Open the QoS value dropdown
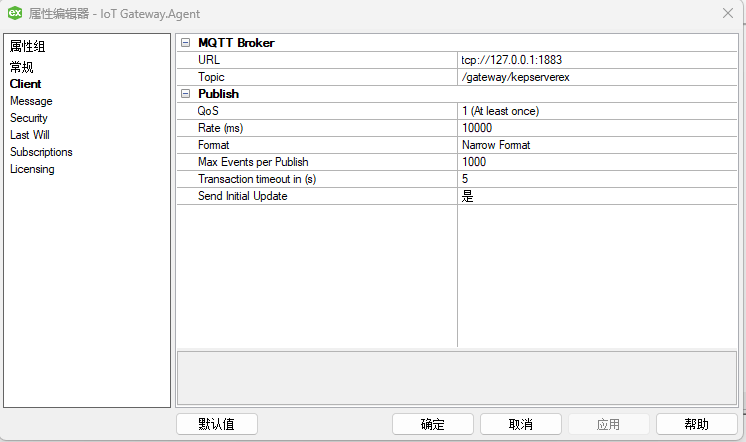The image size is (746, 442). click(x=596, y=111)
